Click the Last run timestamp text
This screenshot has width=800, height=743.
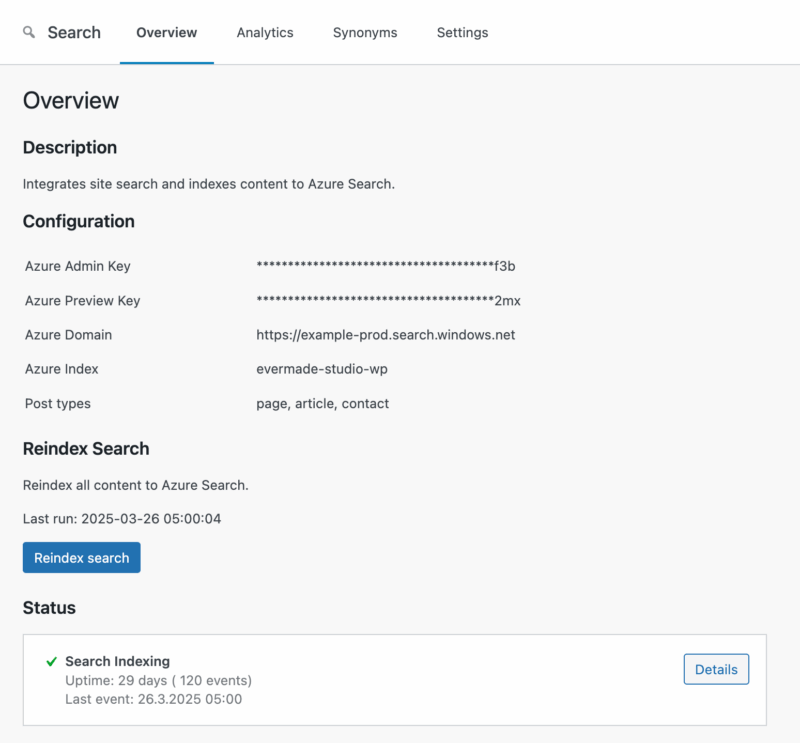click(122, 519)
